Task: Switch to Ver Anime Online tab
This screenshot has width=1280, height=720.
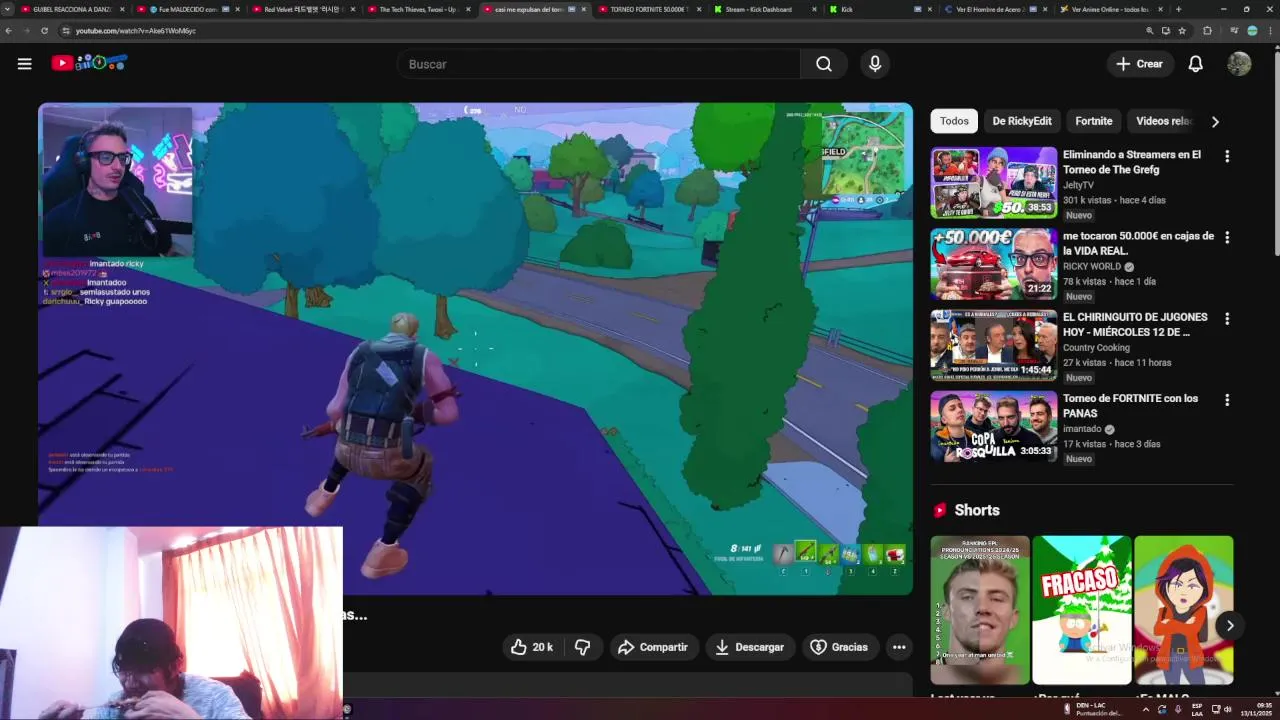Action: coord(1108,9)
